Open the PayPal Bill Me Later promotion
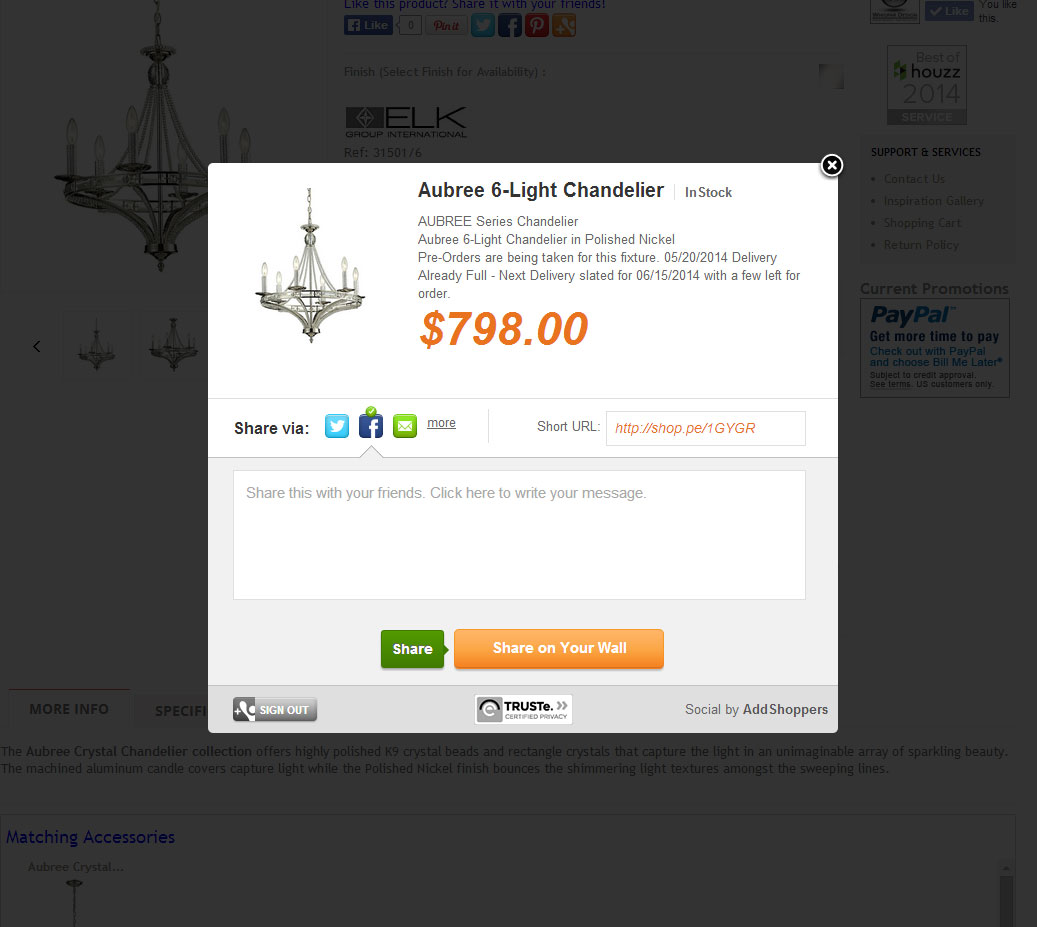The width and height of the screenshot is (1037, 927). 934,348
